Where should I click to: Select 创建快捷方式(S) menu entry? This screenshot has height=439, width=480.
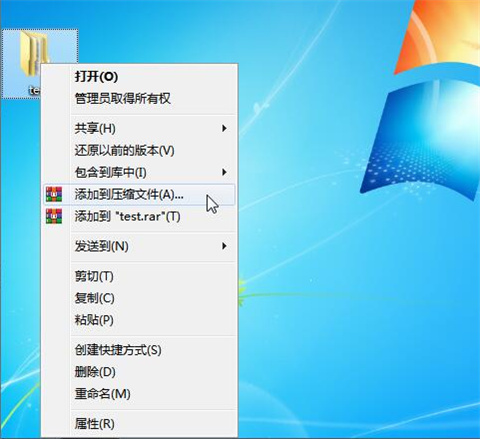click(139, 350)
